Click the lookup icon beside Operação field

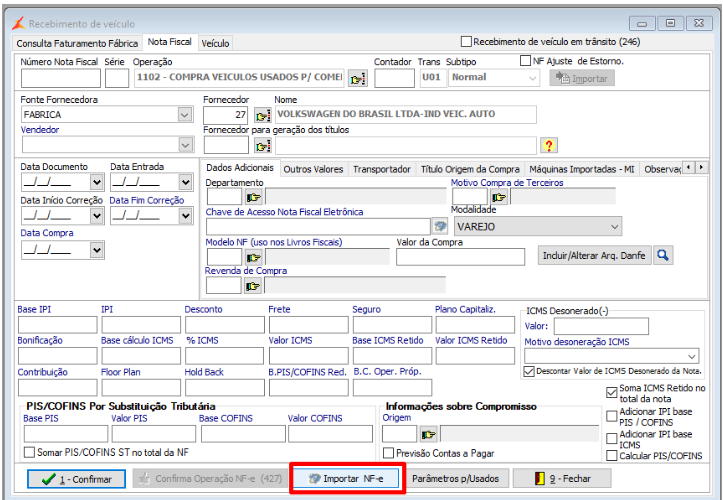[358, 77]
